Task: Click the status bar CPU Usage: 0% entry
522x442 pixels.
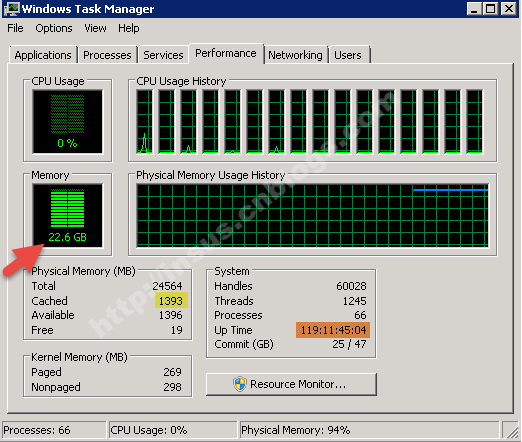Action: coord(173,430)
